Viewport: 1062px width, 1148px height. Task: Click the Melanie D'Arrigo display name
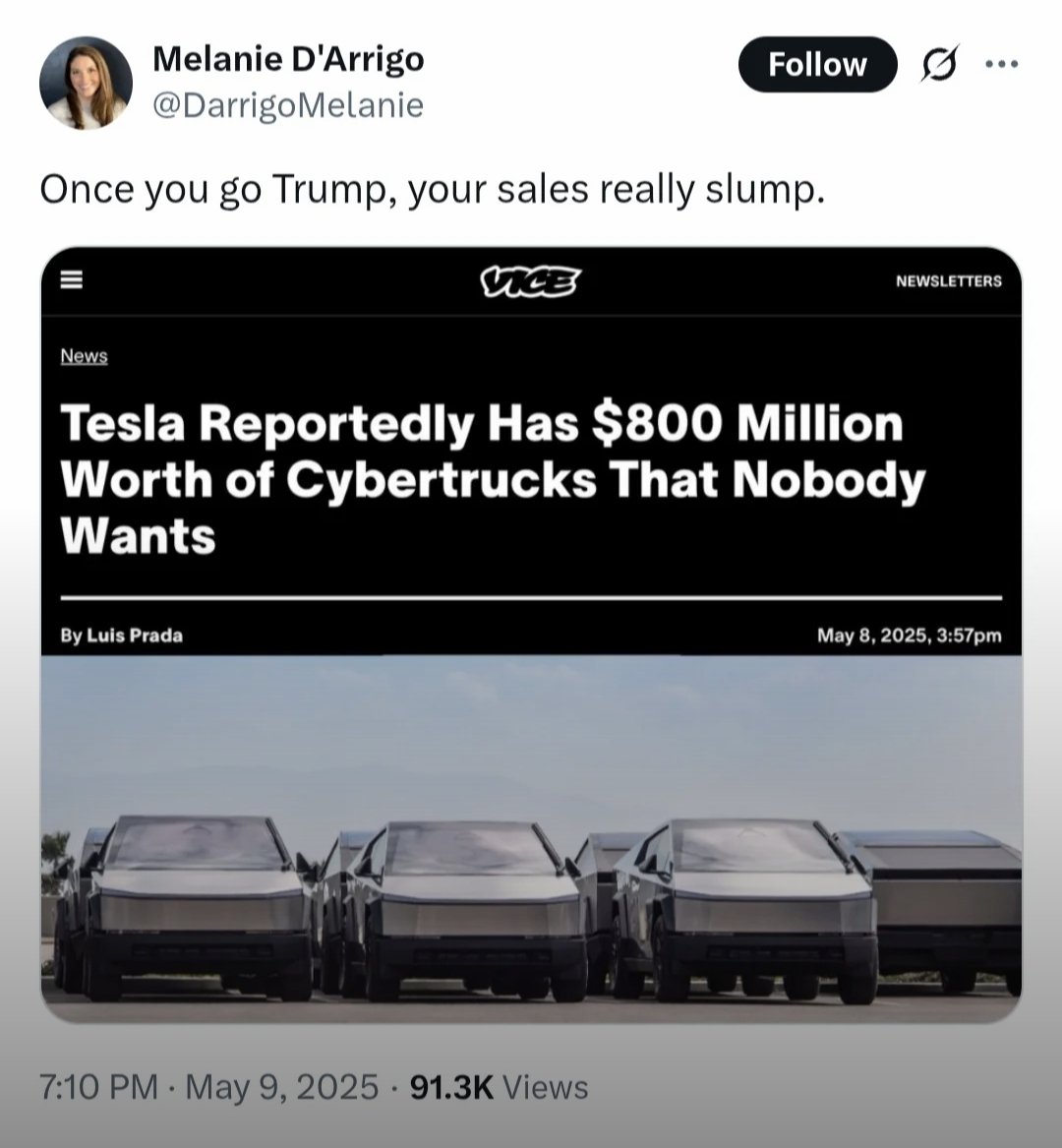coord(288,59)
